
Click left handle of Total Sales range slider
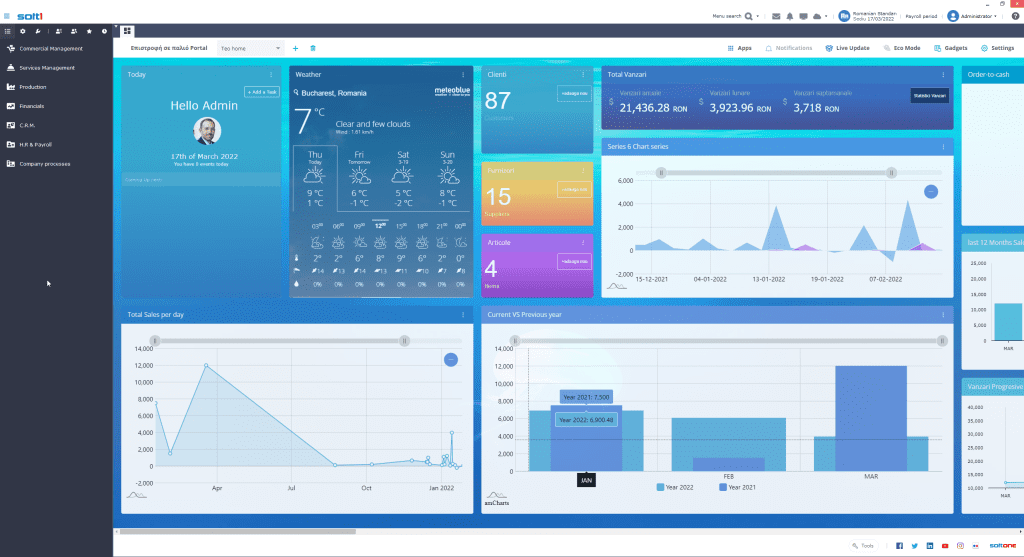(153, 341)
